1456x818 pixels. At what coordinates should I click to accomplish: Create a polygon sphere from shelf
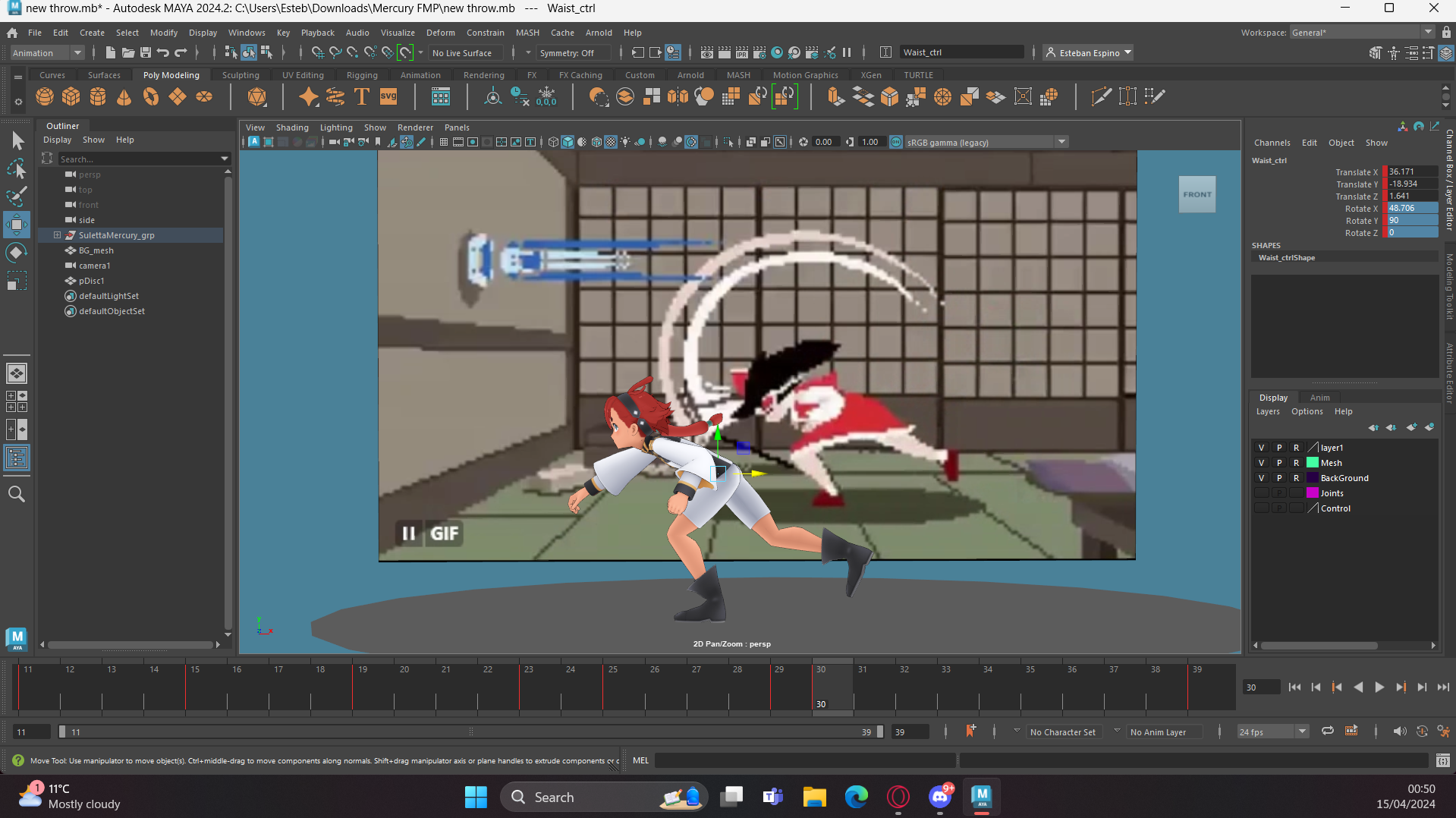(45, 97)
